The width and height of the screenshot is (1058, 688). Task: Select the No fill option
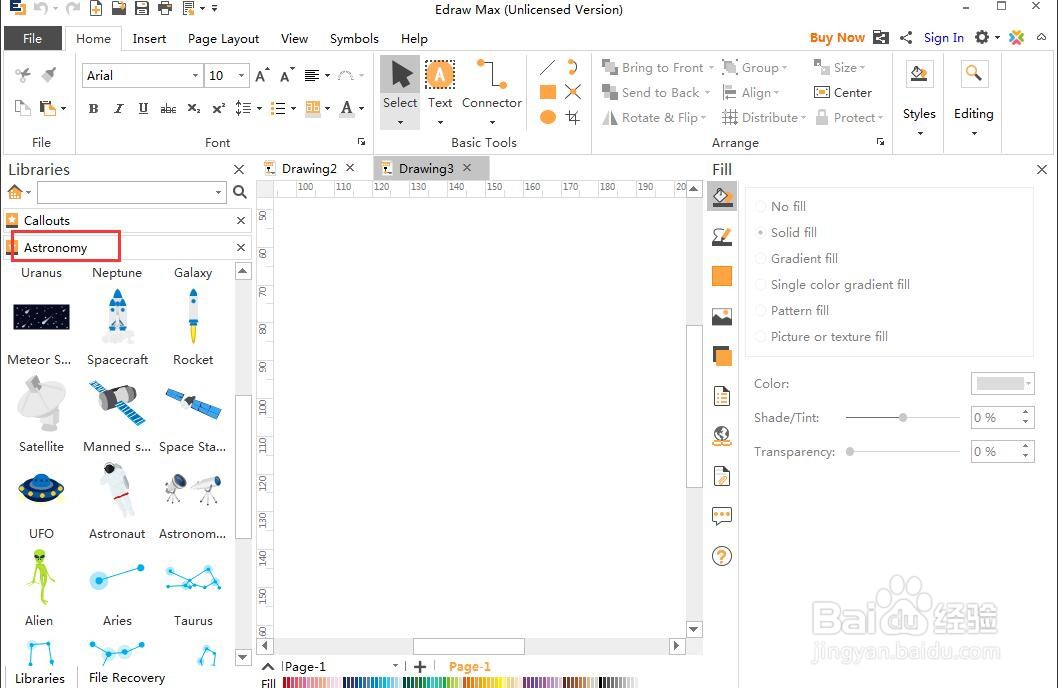pos(781,206)
